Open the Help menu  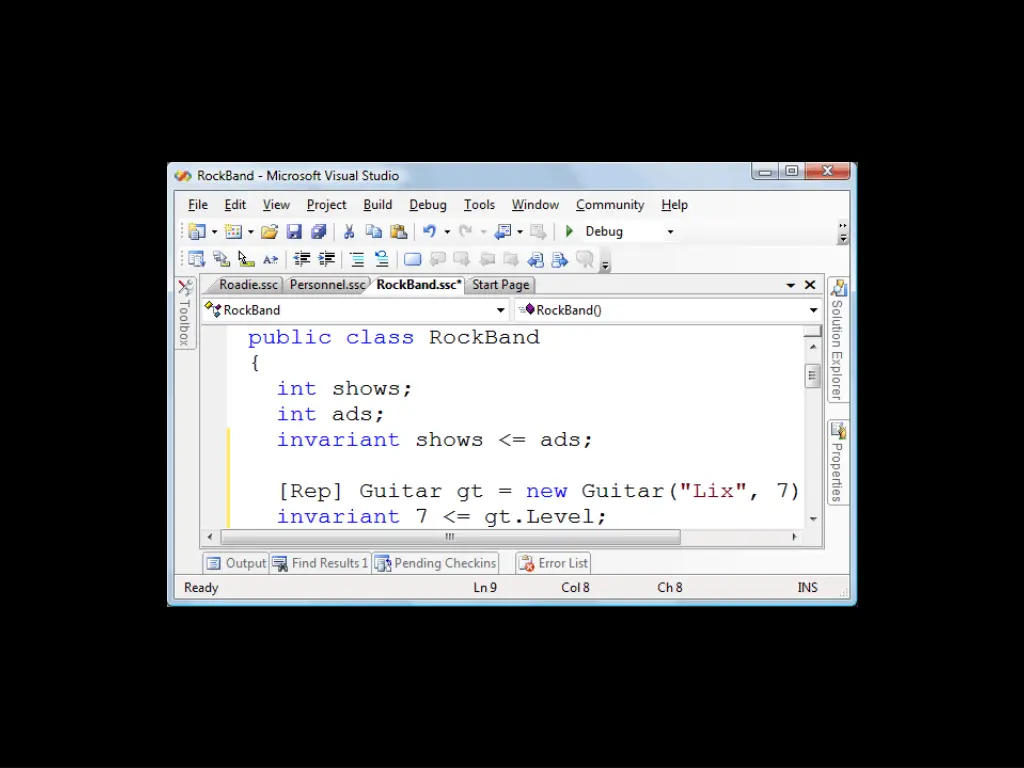(x=675, y=204)
